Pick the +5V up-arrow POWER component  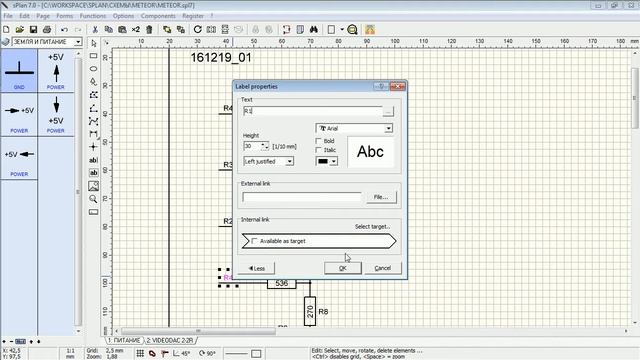(x=56, y=71)
